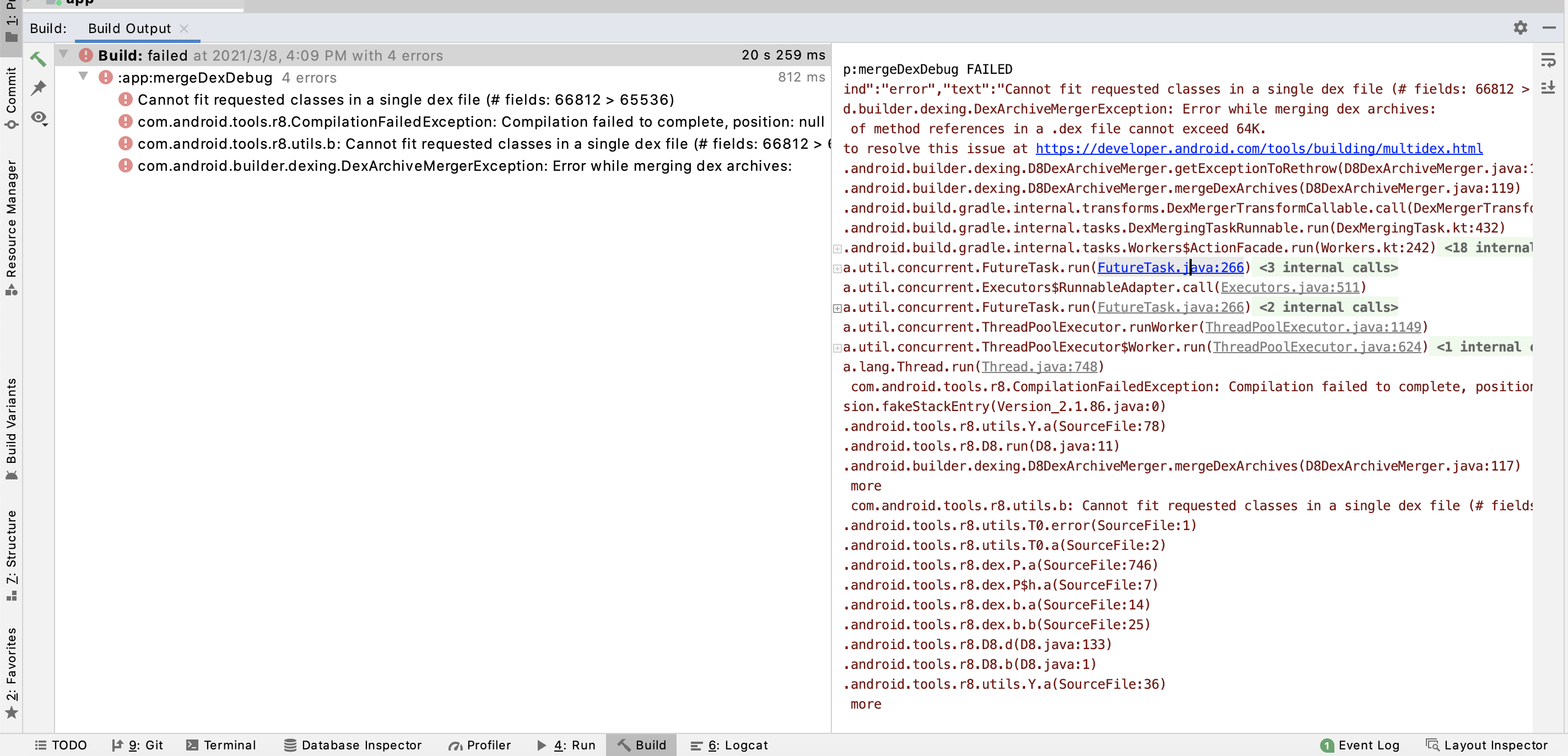Open Build window settings gear
This screenshot has width=1568, height=756.
tap(1520, 28)
